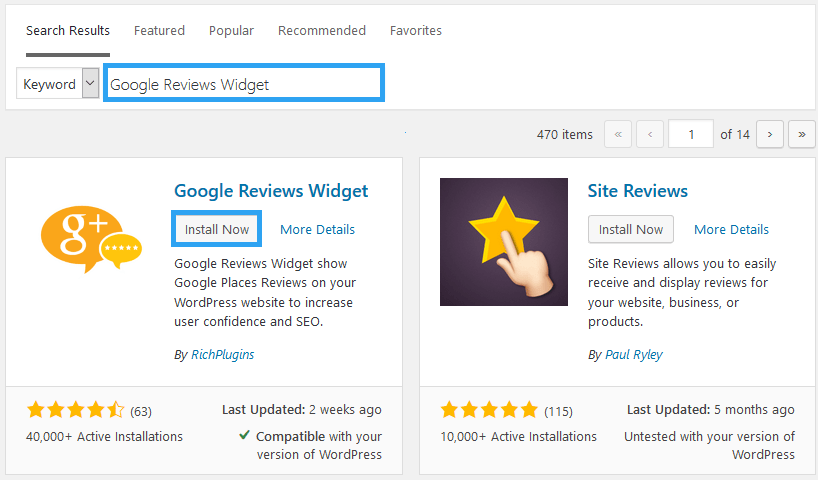Click the (115) ratings count
This screenshot has height=480, width=818.
[558, 412]
